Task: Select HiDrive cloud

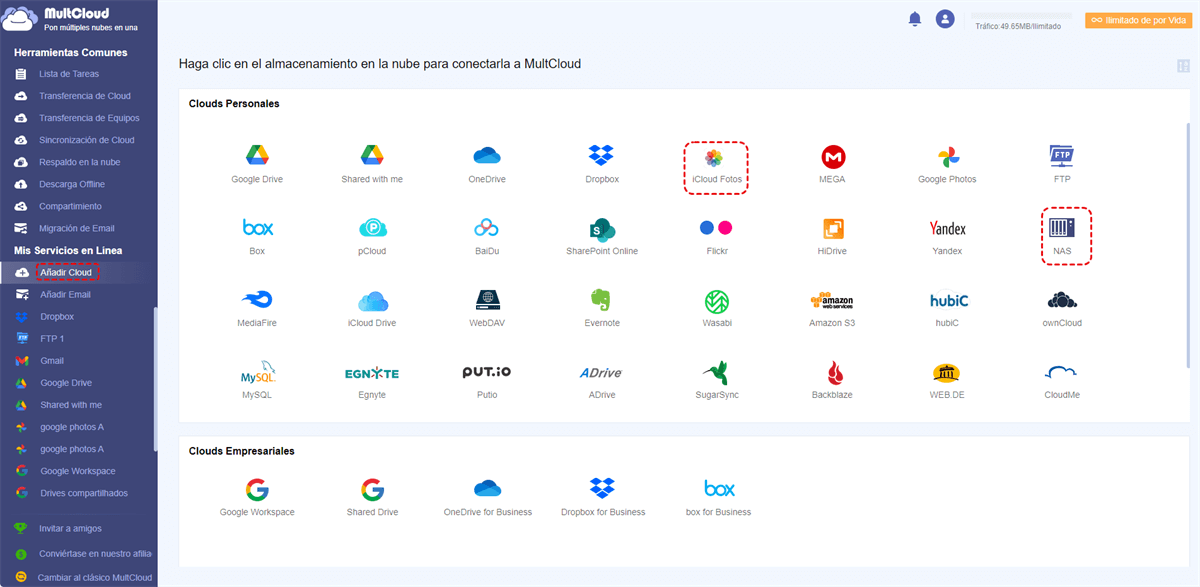Action: pos(832,237)
